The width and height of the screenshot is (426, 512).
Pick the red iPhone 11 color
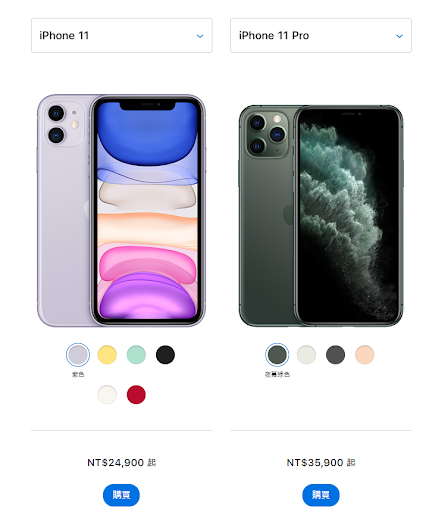click(x=136, y=395)
